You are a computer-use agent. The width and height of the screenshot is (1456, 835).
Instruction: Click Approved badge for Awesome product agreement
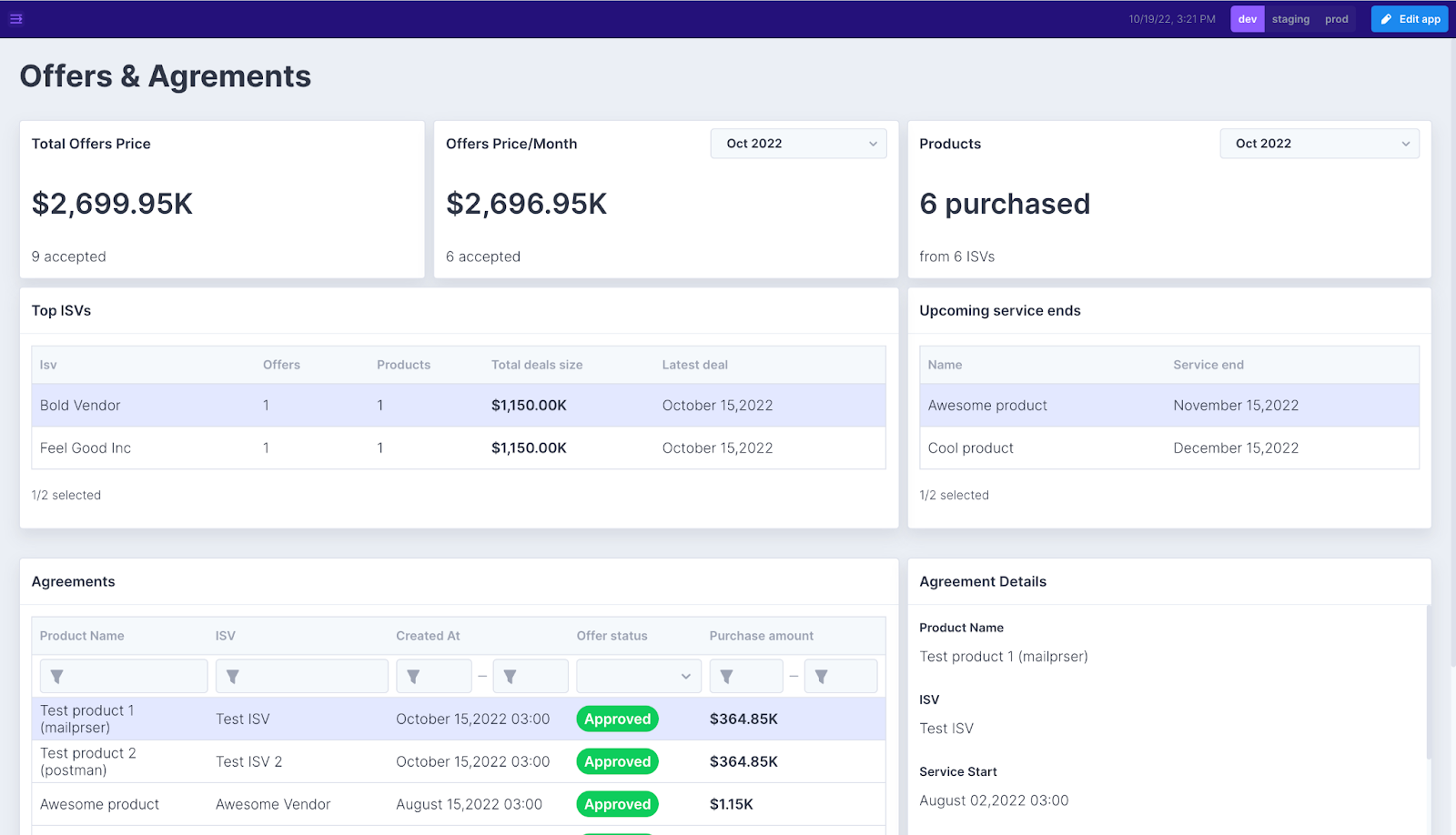617,804
